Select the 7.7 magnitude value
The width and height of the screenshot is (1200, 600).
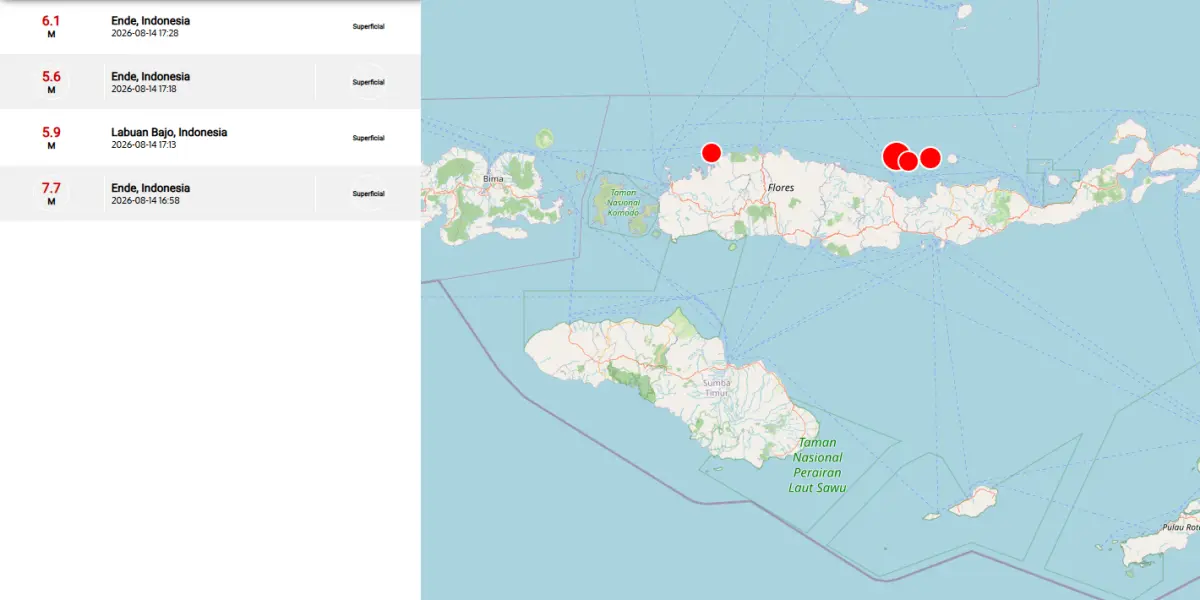51,188
